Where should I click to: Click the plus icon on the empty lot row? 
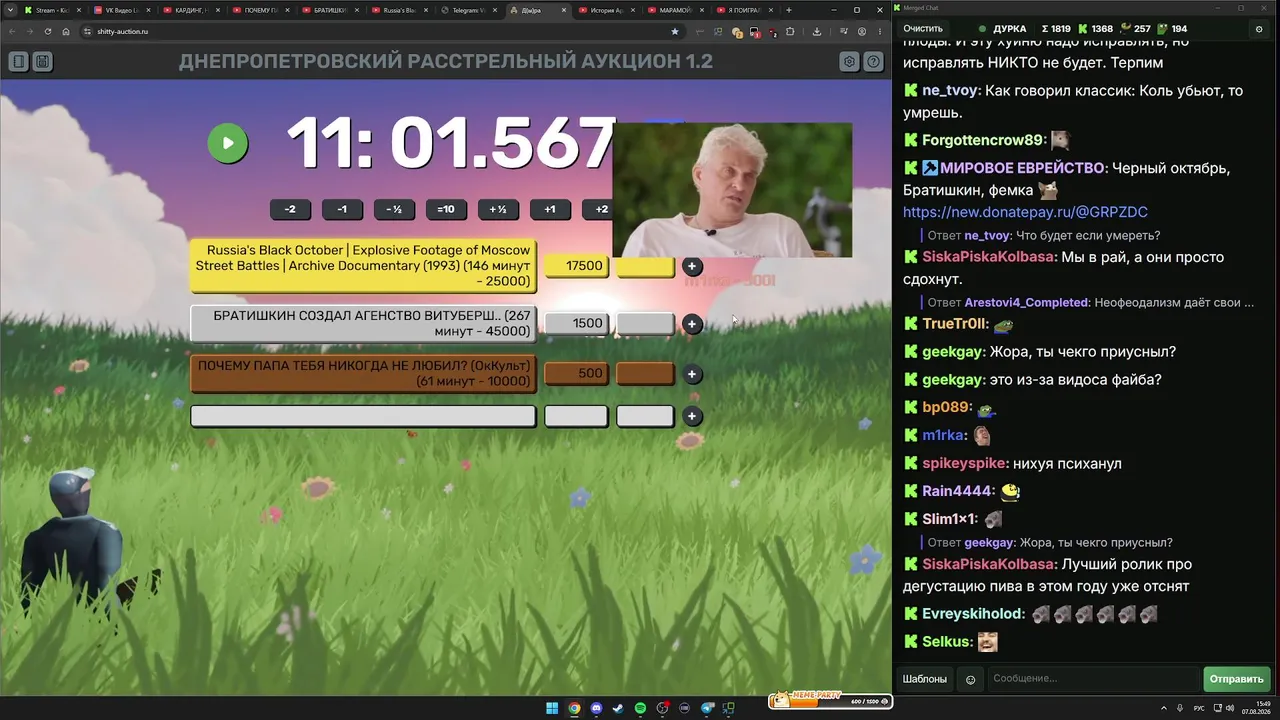(x=692, y=416)
